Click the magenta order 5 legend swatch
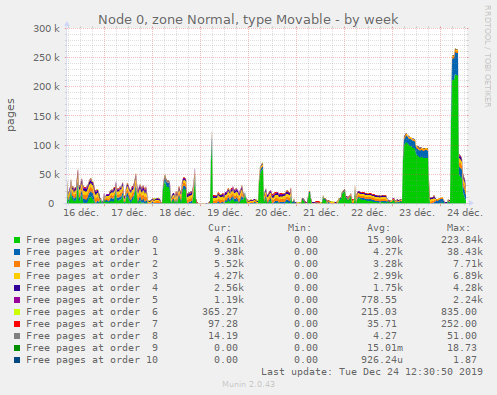497x395 pixels. tap(17, 300)
